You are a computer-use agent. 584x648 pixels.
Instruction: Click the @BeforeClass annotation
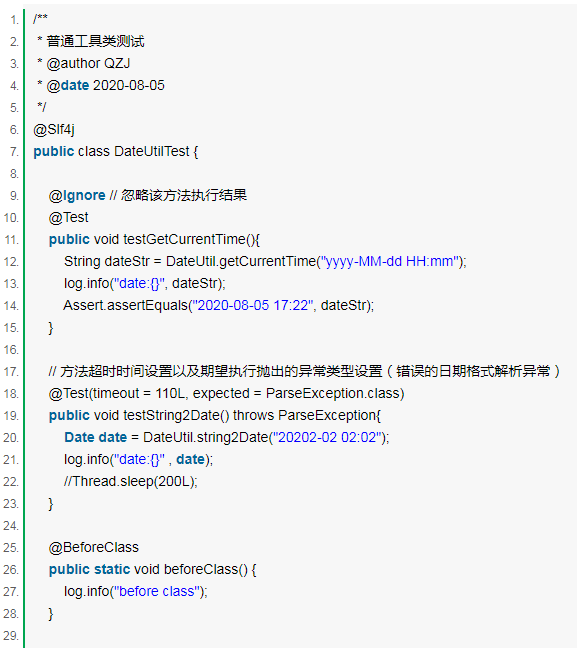click(93, 548)
